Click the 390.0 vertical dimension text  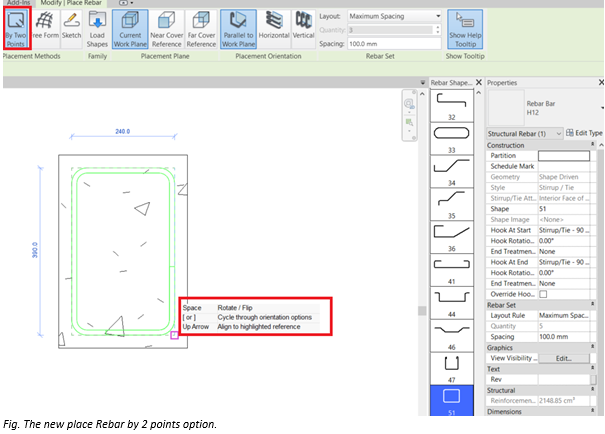(35, 250)
